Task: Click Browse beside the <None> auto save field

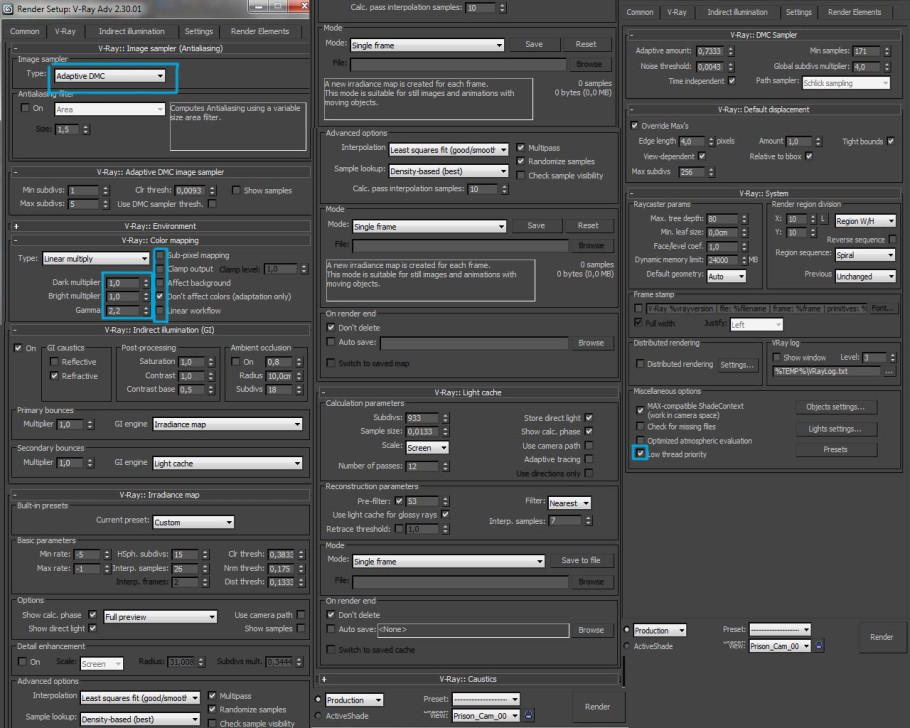Action: [x=591, y=630]
